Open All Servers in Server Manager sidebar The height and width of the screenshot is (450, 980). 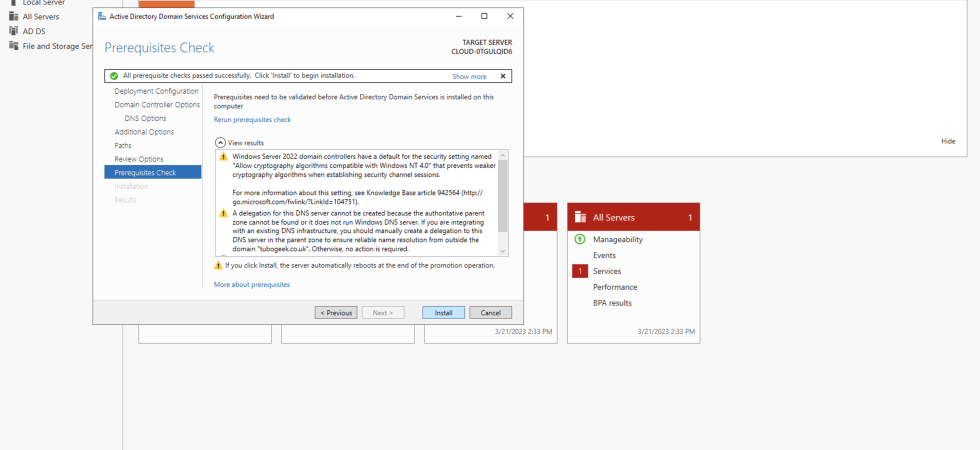pos(41,17)
